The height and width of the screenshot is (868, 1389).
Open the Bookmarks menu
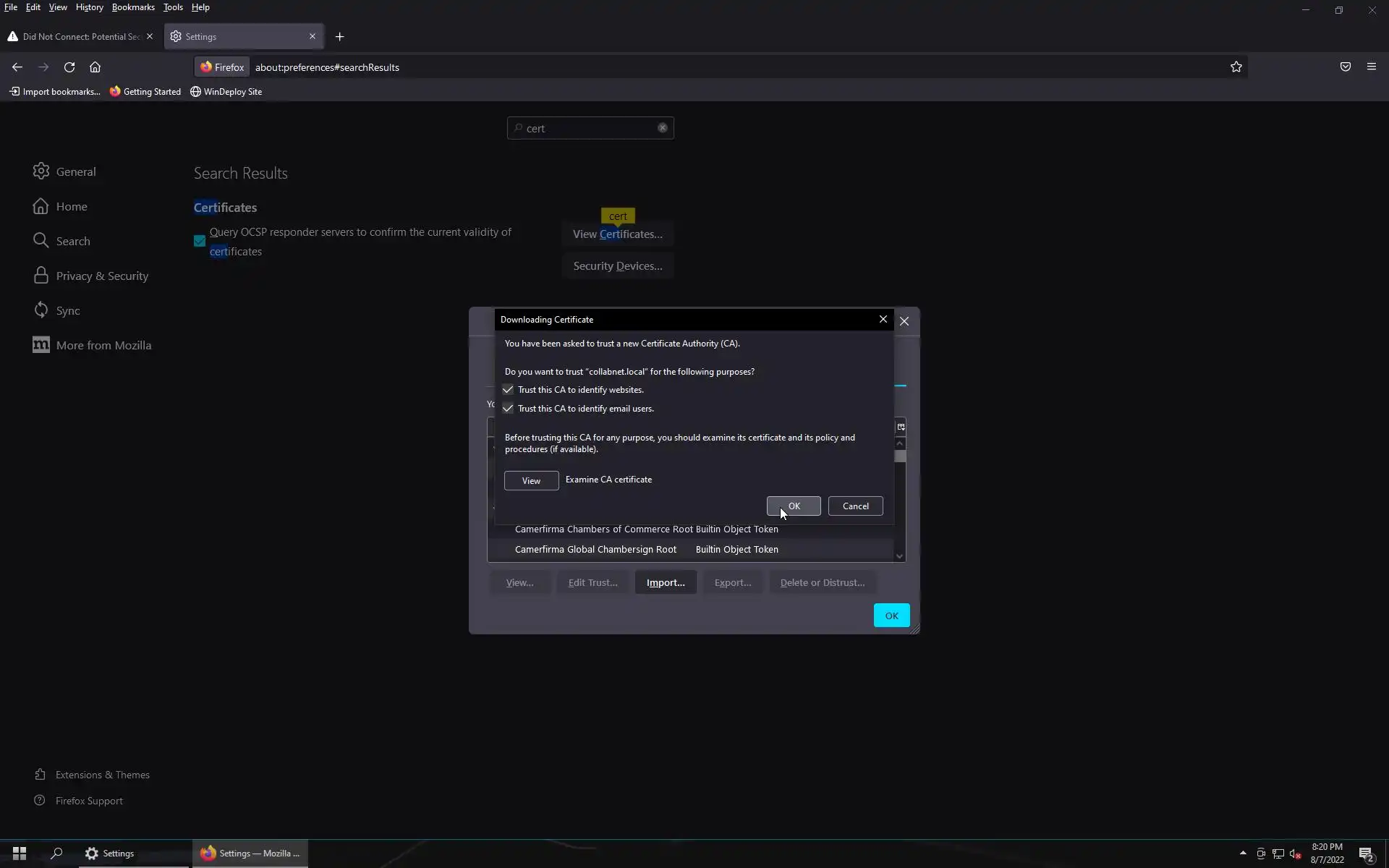[x=133, y=7]
